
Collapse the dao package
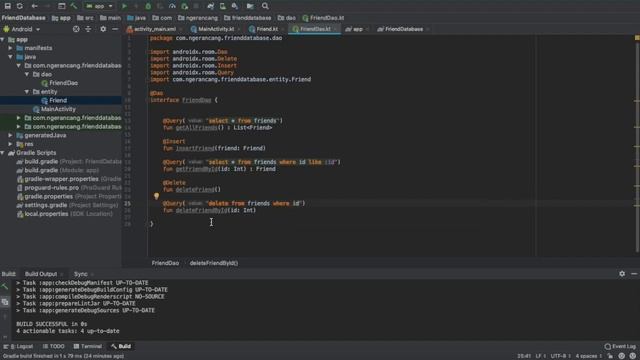pos(27,74)
